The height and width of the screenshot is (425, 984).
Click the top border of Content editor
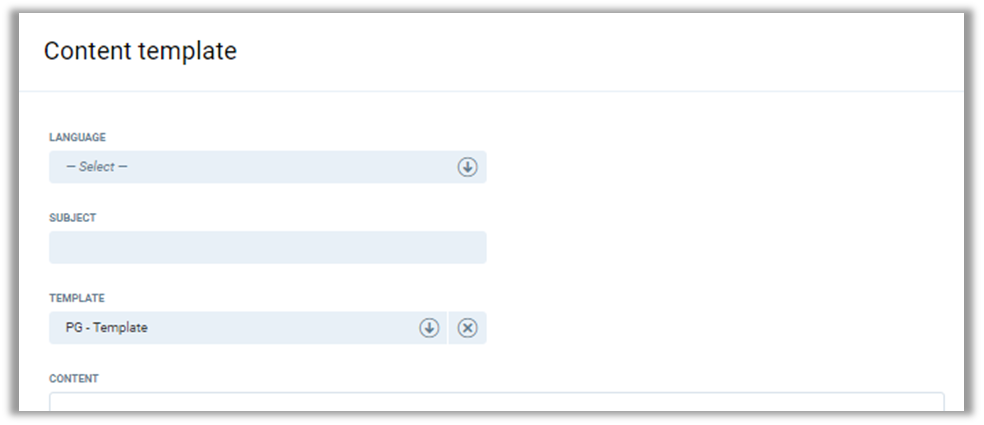495,393
